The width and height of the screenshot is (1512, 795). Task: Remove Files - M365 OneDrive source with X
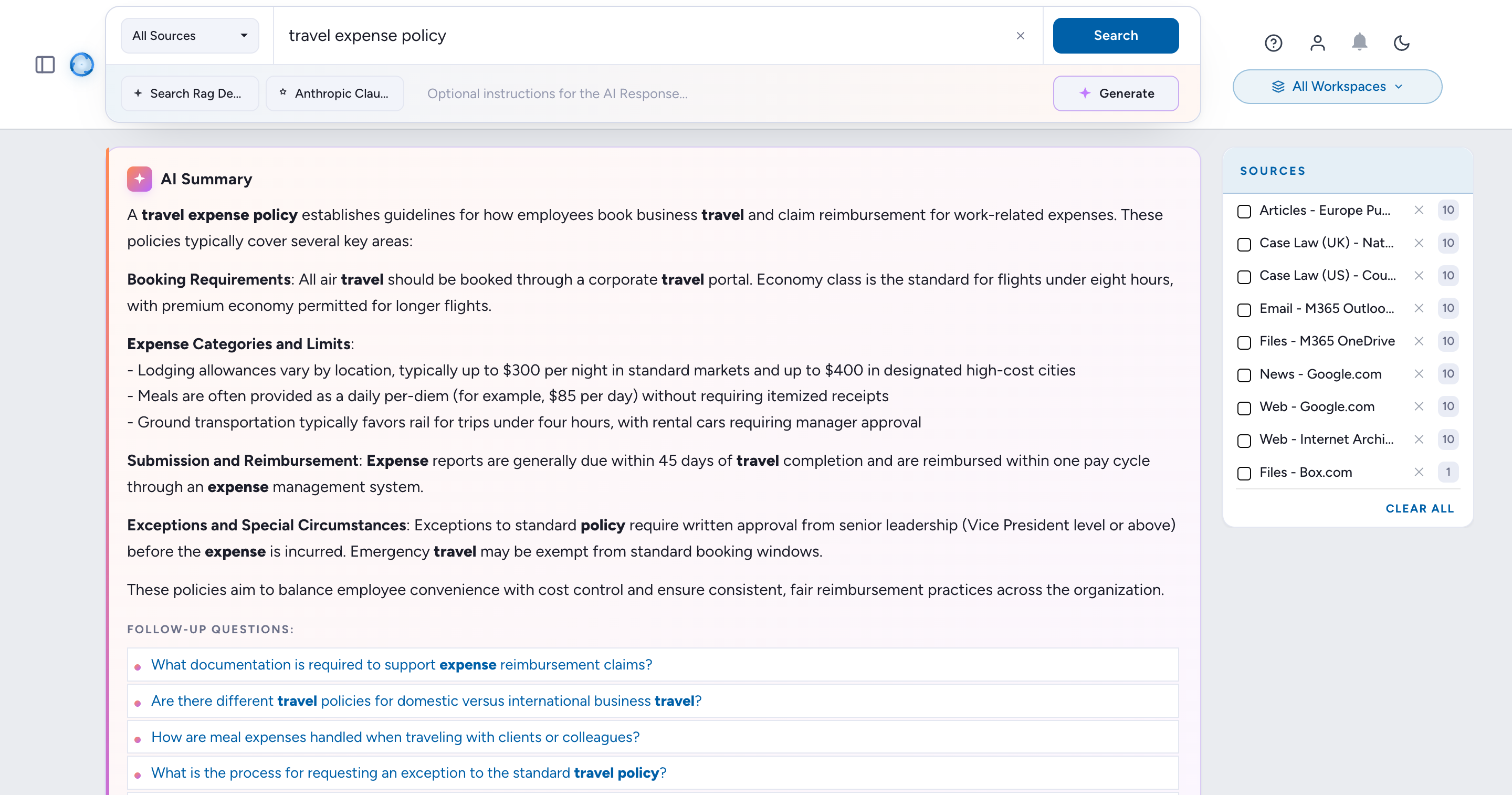coord(1419,341)
